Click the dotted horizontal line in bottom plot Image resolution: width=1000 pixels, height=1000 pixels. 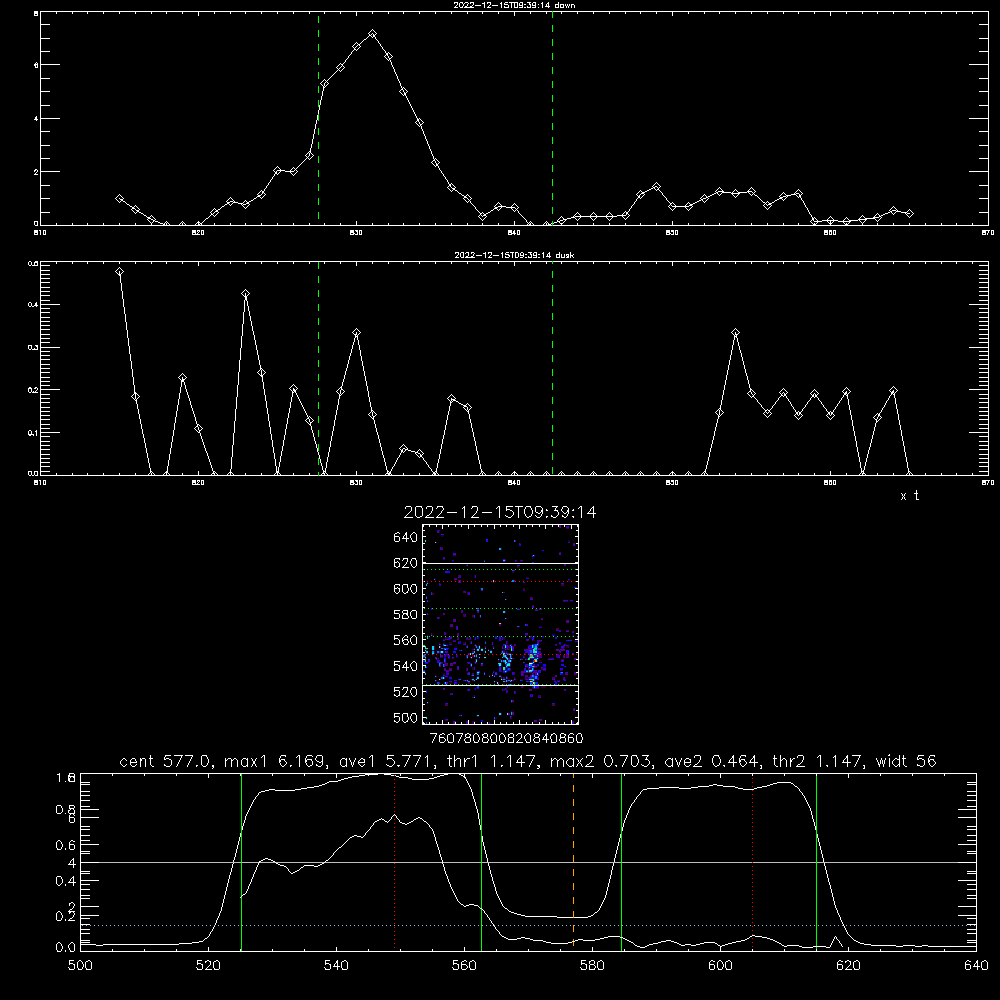[528, 925]
